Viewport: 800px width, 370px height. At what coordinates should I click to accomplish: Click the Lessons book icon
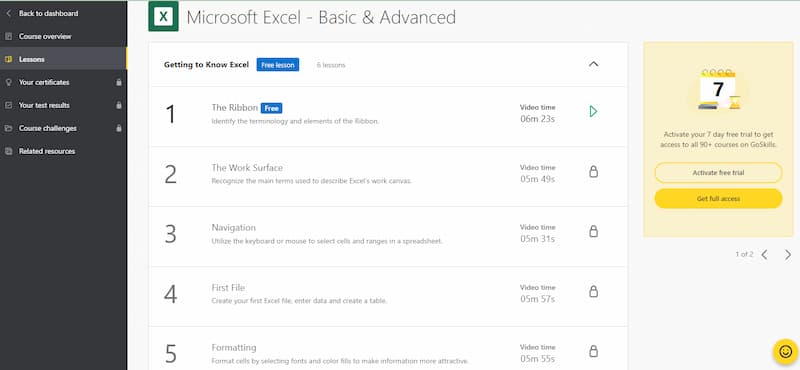pos(8,59)
